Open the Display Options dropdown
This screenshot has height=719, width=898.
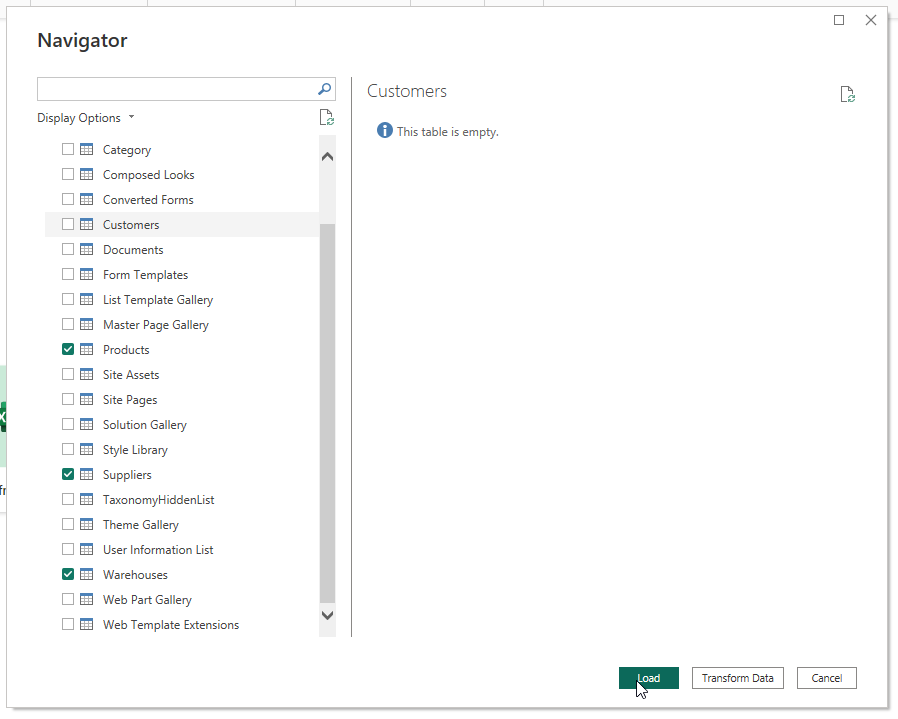click(x=86, y=117)
